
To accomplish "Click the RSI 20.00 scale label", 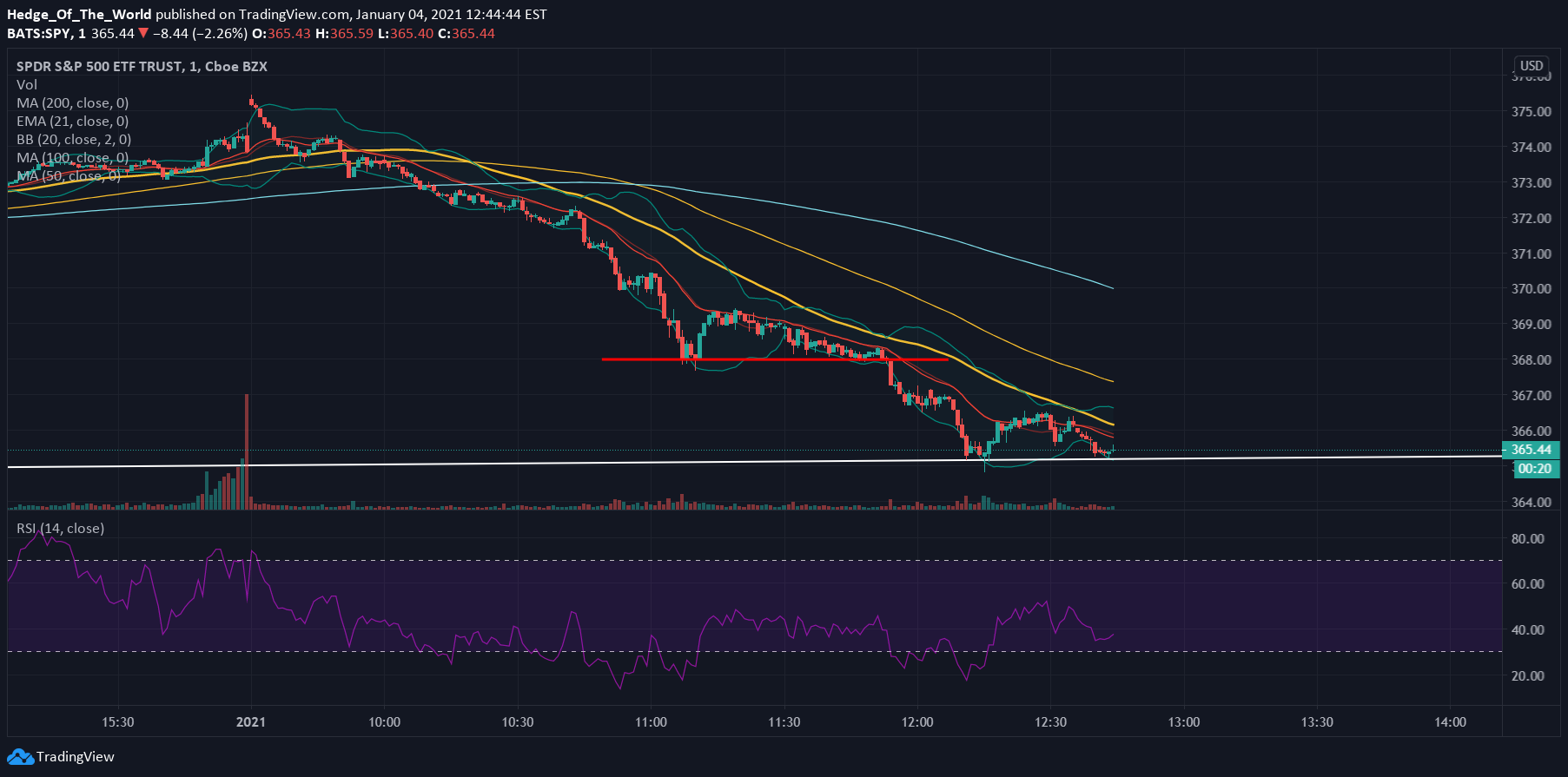I will coord(1528,675).
